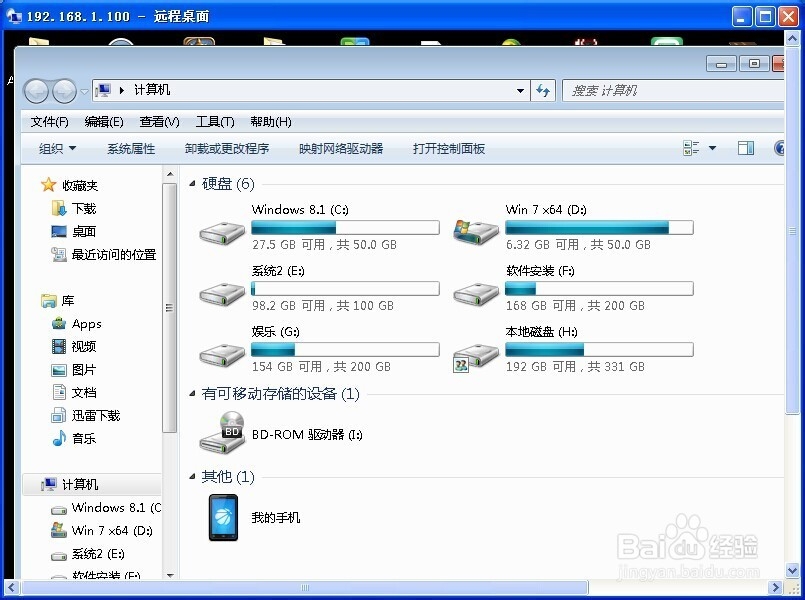805x600 pixels.
Task: Open the recent pages dropdown arrow
Action: pyautogui.click(x=84, y=92)
